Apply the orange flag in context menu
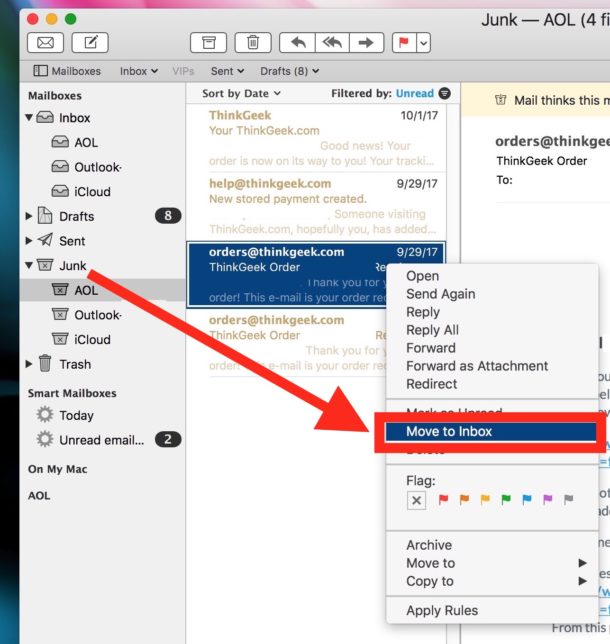Image resolution: width=610 pixels, height=644 pixels. click(x=464, y=499)
